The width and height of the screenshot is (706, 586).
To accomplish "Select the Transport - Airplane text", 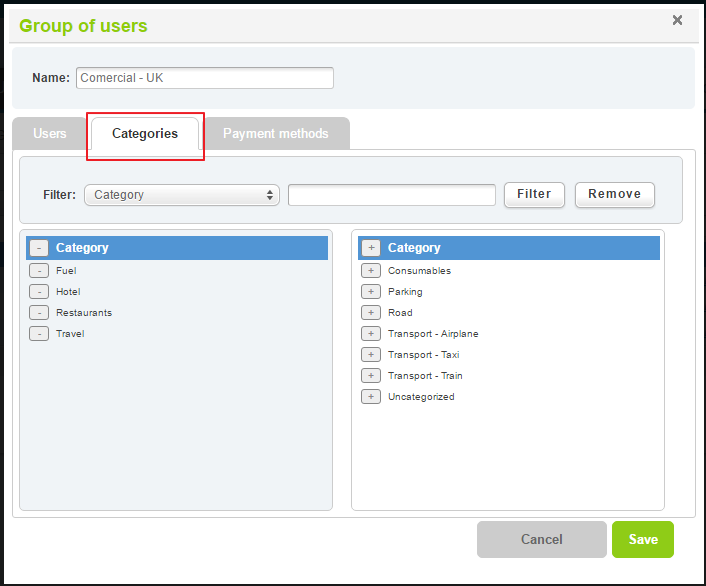I will [x=433, y=334].
